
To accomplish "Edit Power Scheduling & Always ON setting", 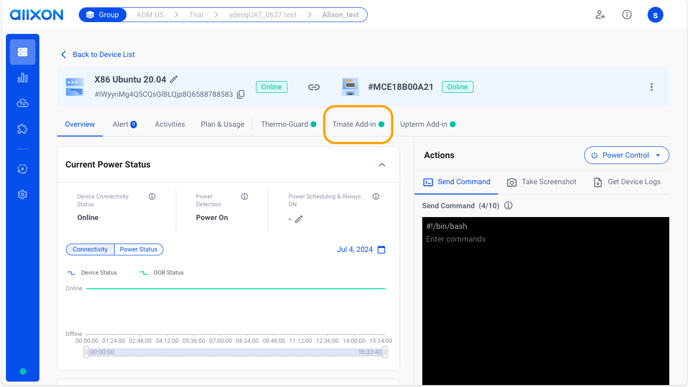I will [299, 219].
